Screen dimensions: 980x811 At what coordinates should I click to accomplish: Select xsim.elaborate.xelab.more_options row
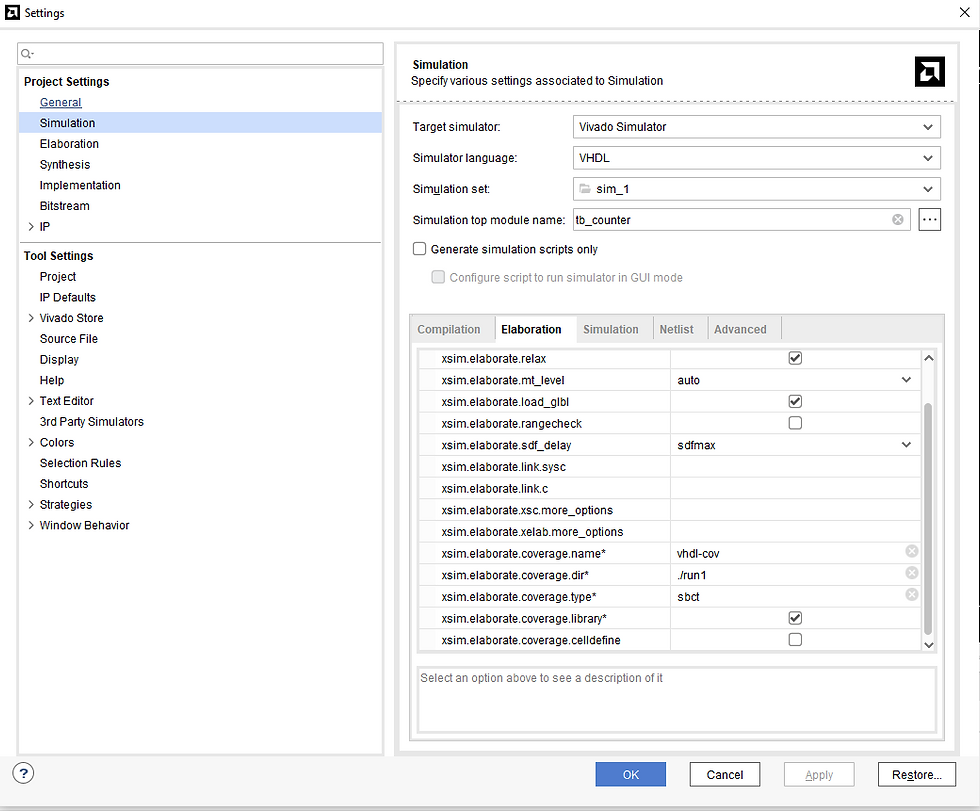pos(669,532)
